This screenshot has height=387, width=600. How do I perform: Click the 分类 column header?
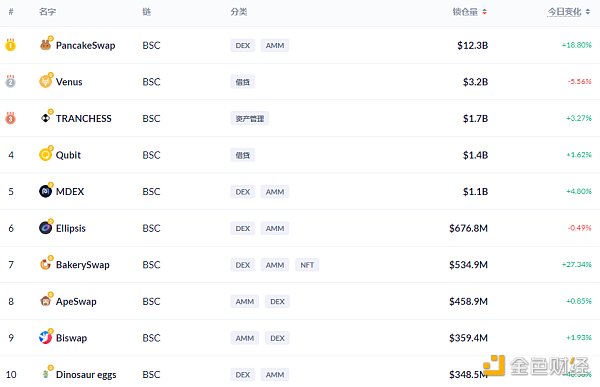pos(239,12)
